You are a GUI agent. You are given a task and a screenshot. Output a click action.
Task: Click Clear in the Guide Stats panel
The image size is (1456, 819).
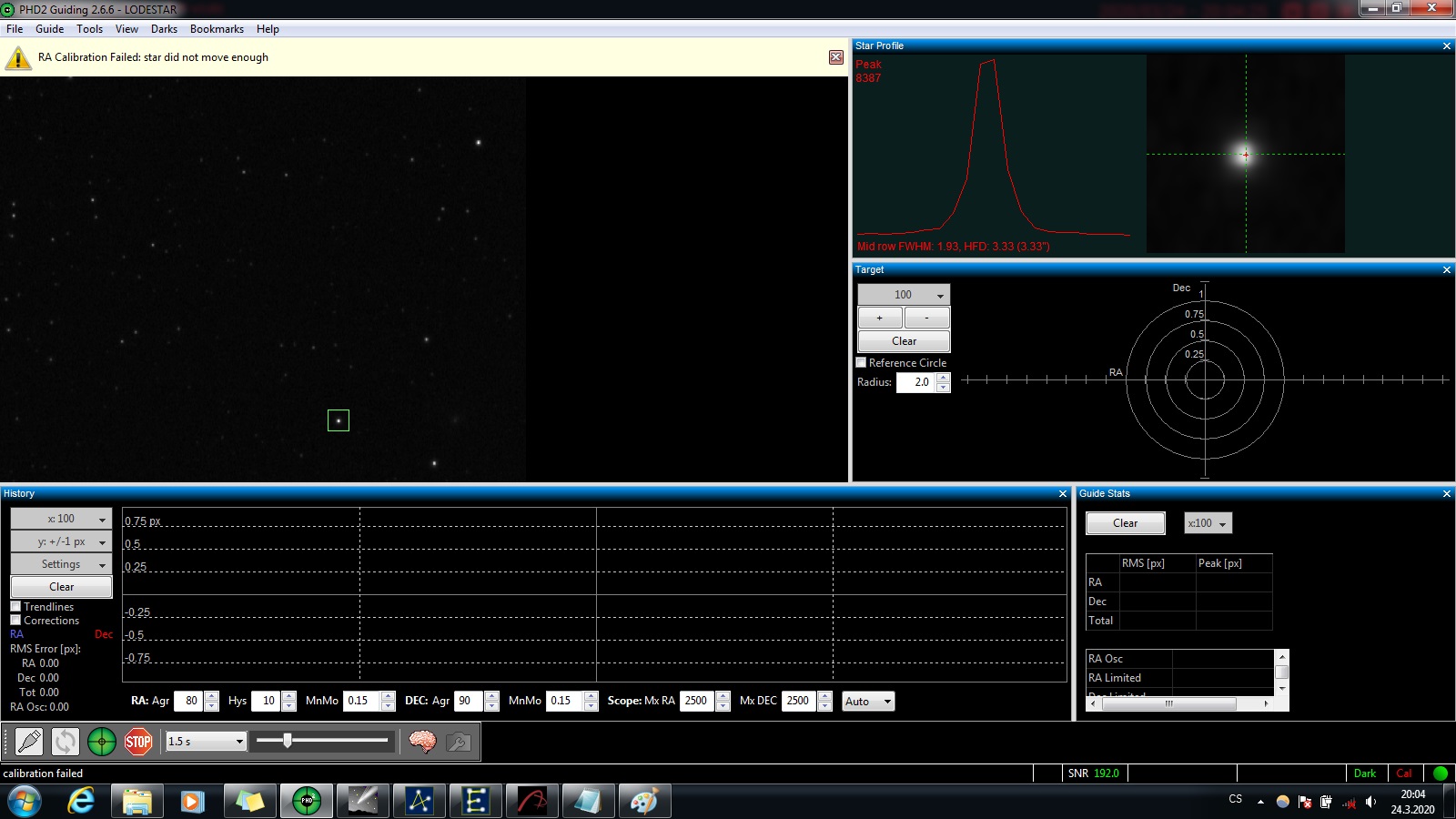[x=1125, y=523]
